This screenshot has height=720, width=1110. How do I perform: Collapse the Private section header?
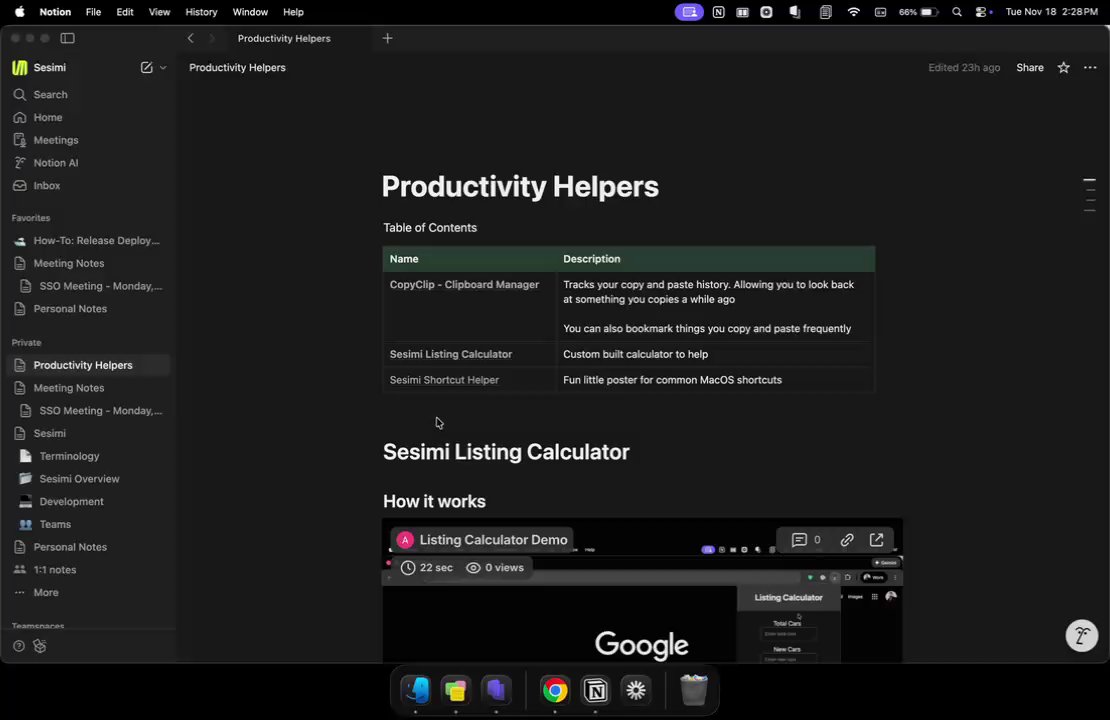pos(26,343)
